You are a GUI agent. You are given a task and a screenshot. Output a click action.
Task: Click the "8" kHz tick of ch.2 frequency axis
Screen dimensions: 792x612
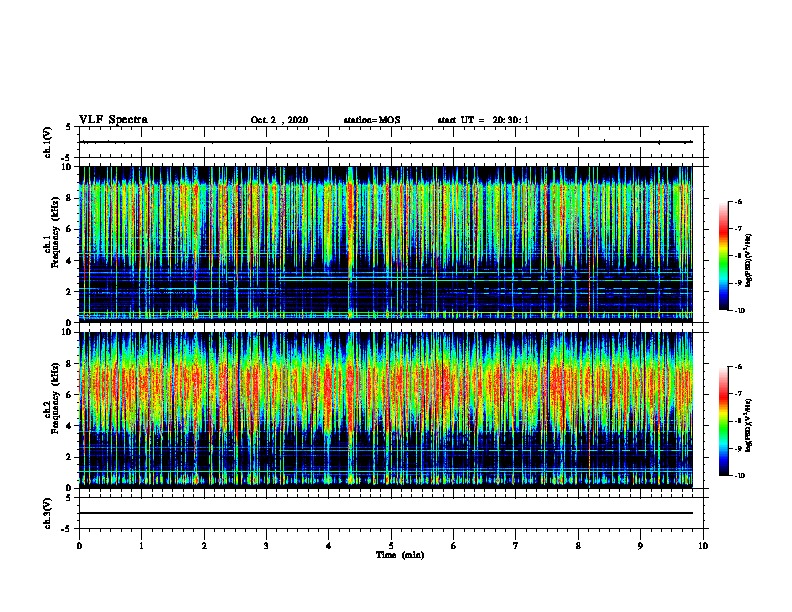tap(70, 364)
